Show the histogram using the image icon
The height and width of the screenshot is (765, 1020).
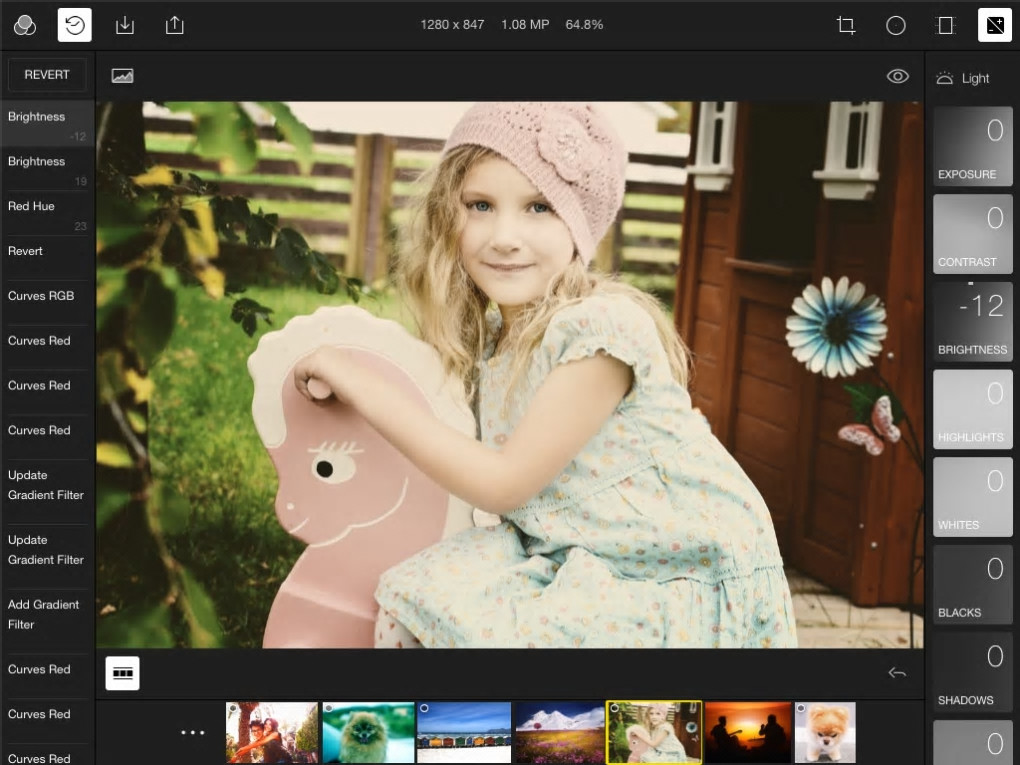point(123,76)
